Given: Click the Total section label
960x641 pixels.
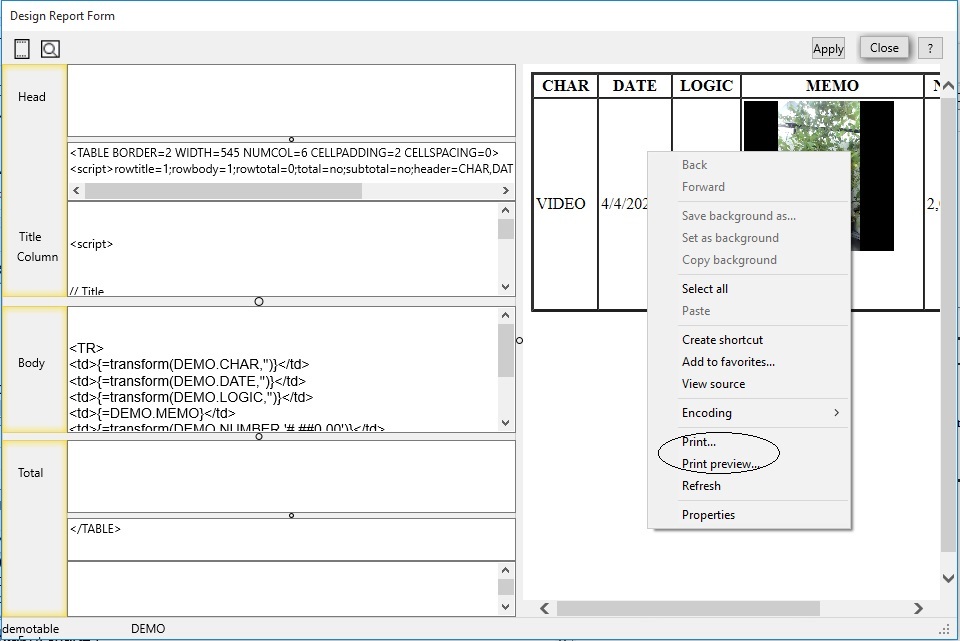Looking at the screenshot, I should (x=31, y=473).
